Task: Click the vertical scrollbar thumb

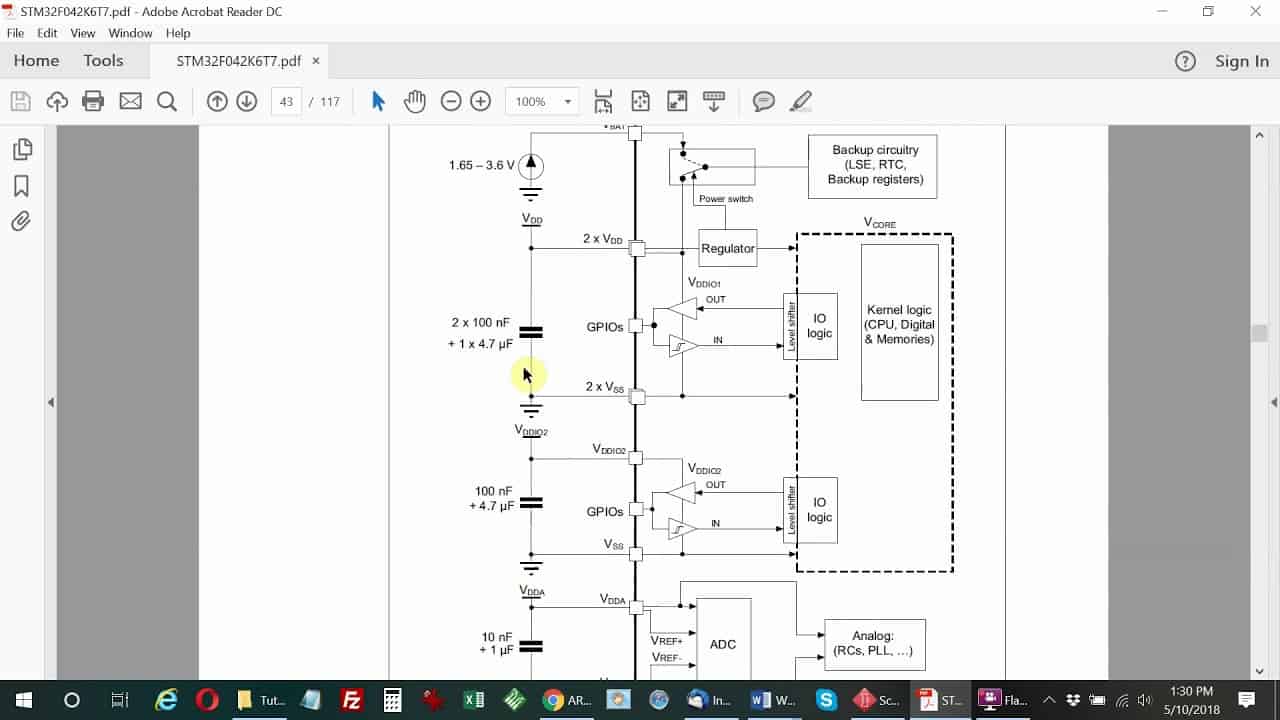Action: [1260, 334]
